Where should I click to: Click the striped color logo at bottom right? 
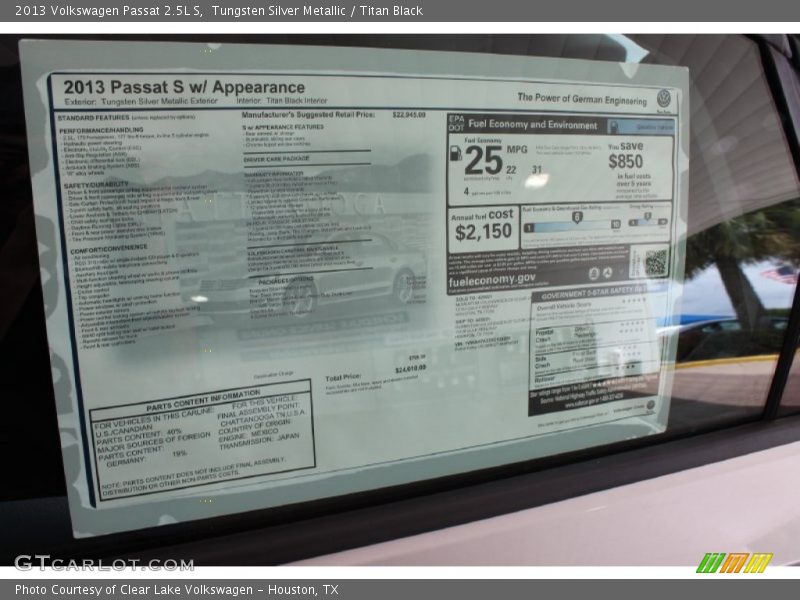tap(734, 563)
